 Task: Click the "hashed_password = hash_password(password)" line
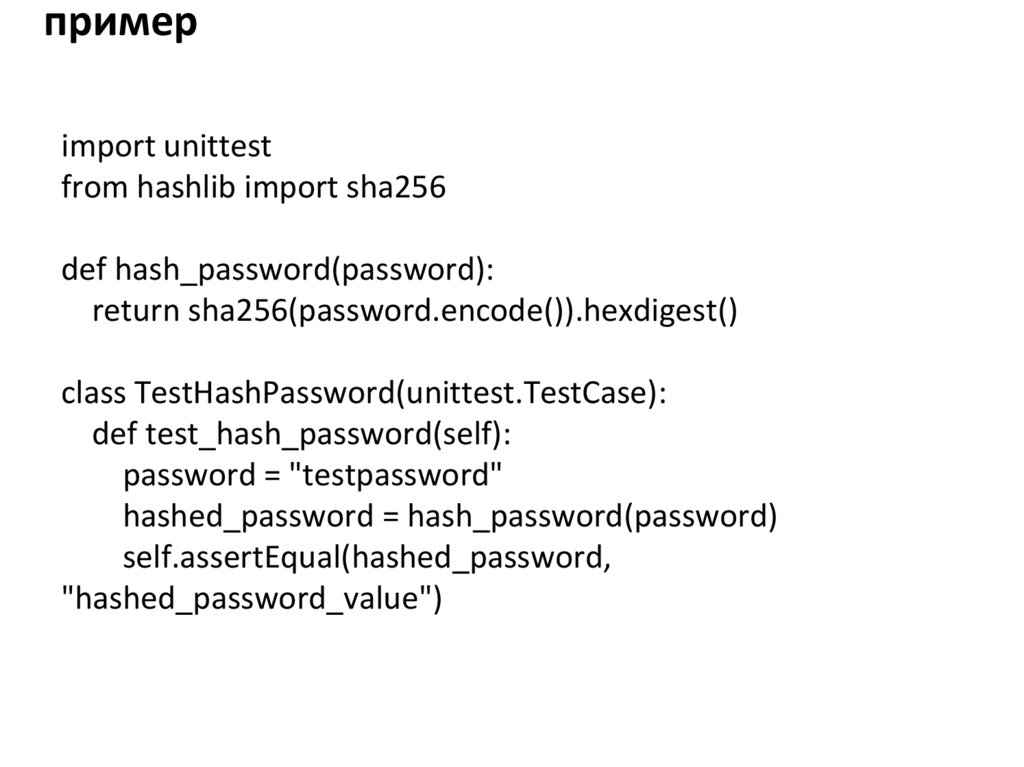tap(450, 517)
